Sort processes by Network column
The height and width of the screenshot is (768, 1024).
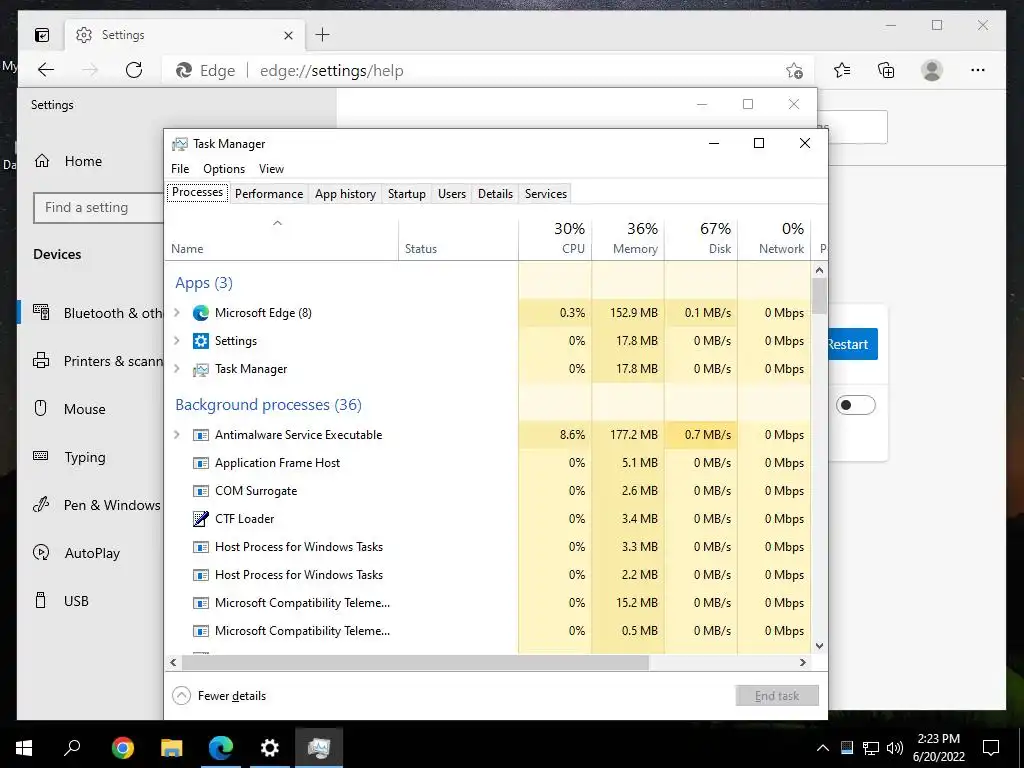(774, 238)
